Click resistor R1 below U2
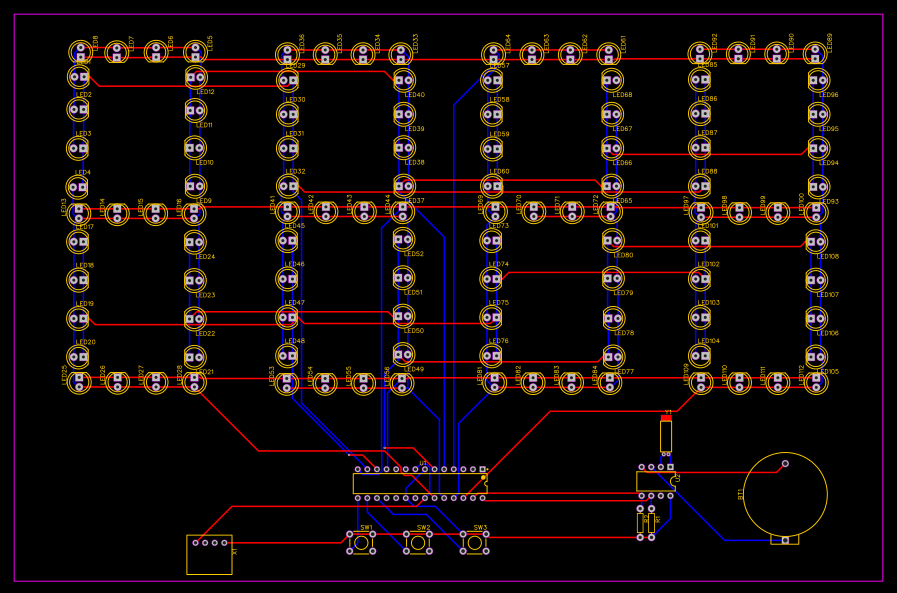The width and height of the screenshot is (897, 593). coord(650,521)
